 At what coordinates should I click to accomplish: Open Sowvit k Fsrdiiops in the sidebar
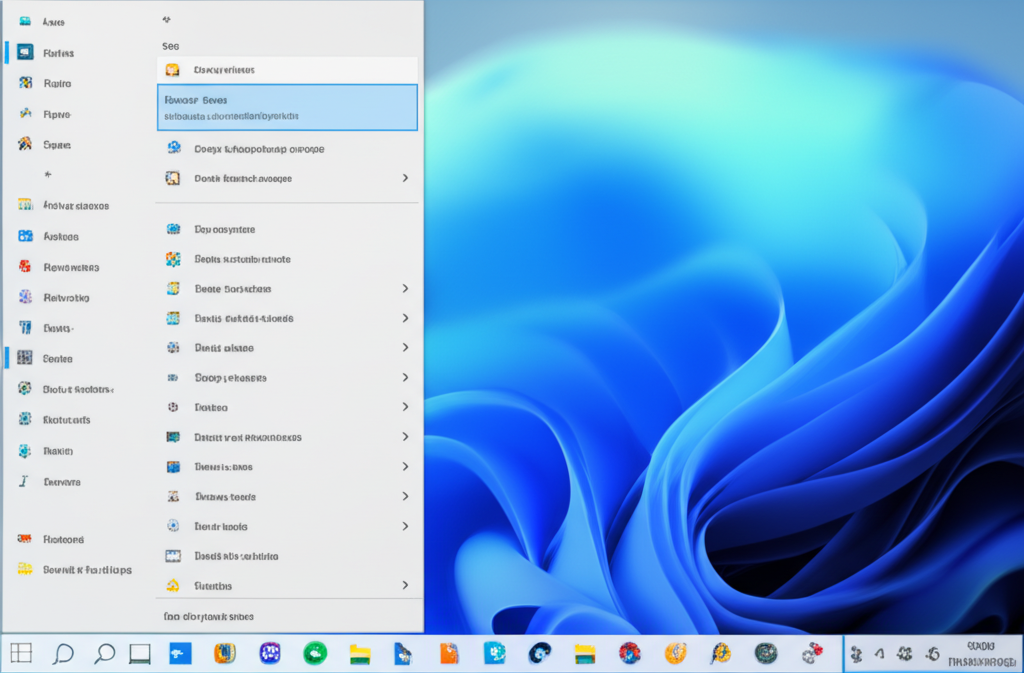tap(87, 570)
